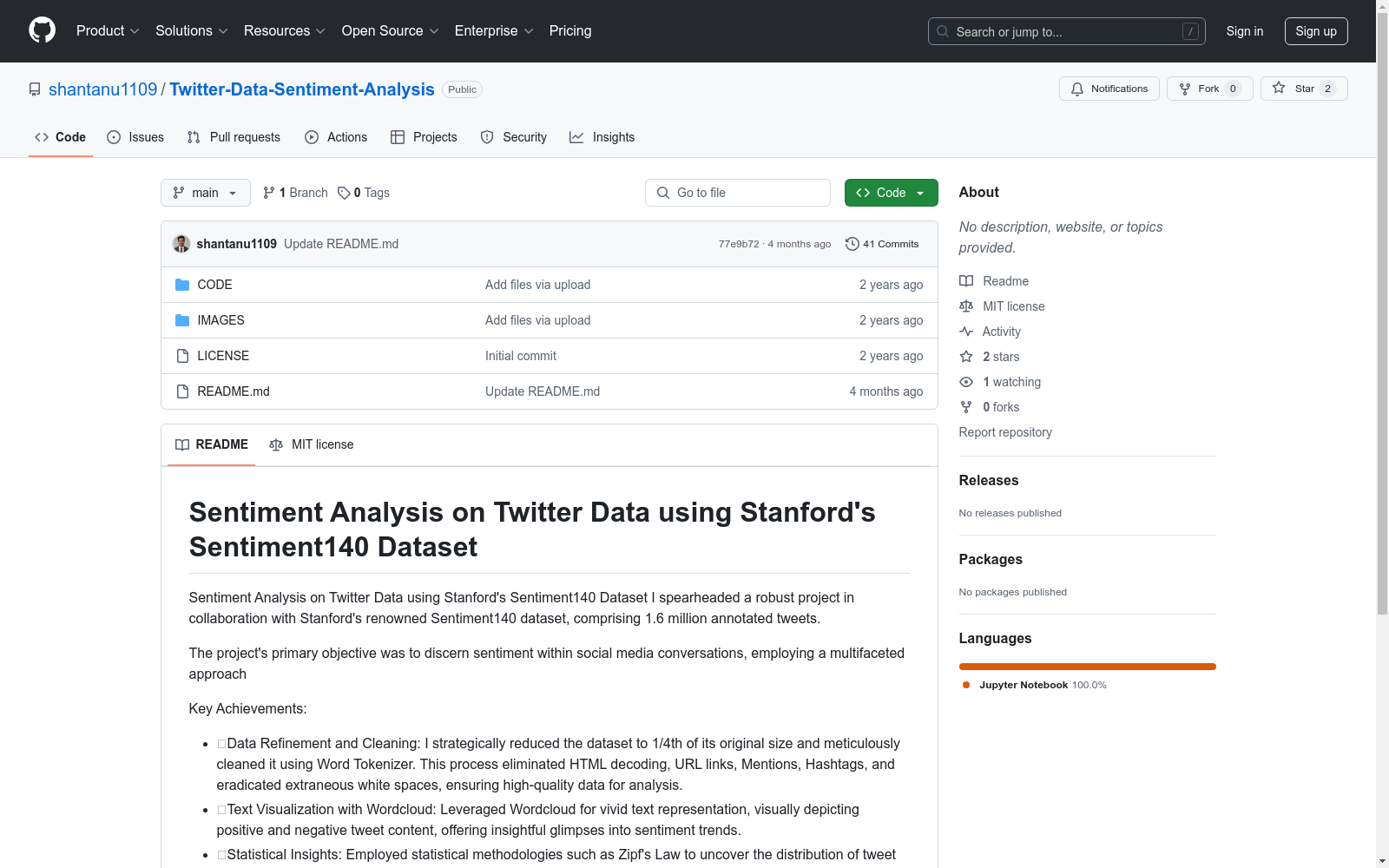This screenshot has width=1389, height=868.
Task: Open the green Code dropdown button
Action: [891, 193]
